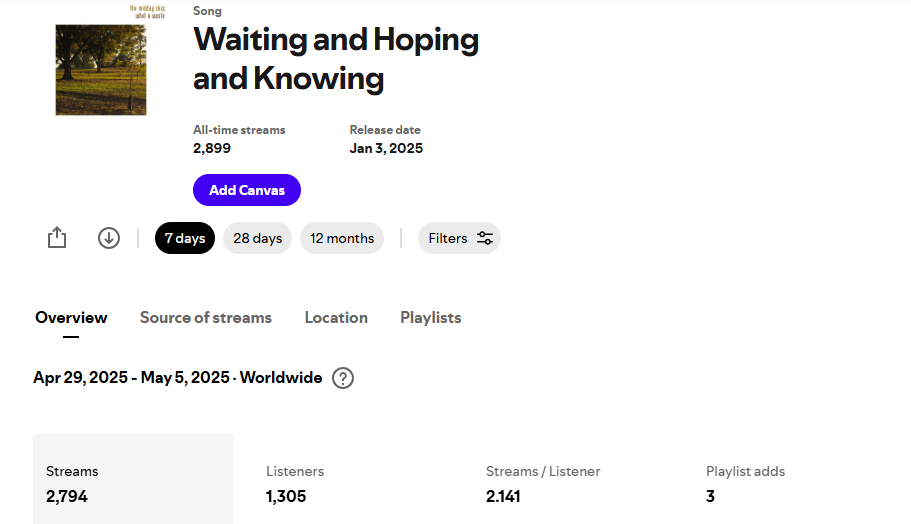The width and height of the screenshot is (911, 524).
Task: View the Playlists tab
Action: pyautogui.click(x=431, y=318)
